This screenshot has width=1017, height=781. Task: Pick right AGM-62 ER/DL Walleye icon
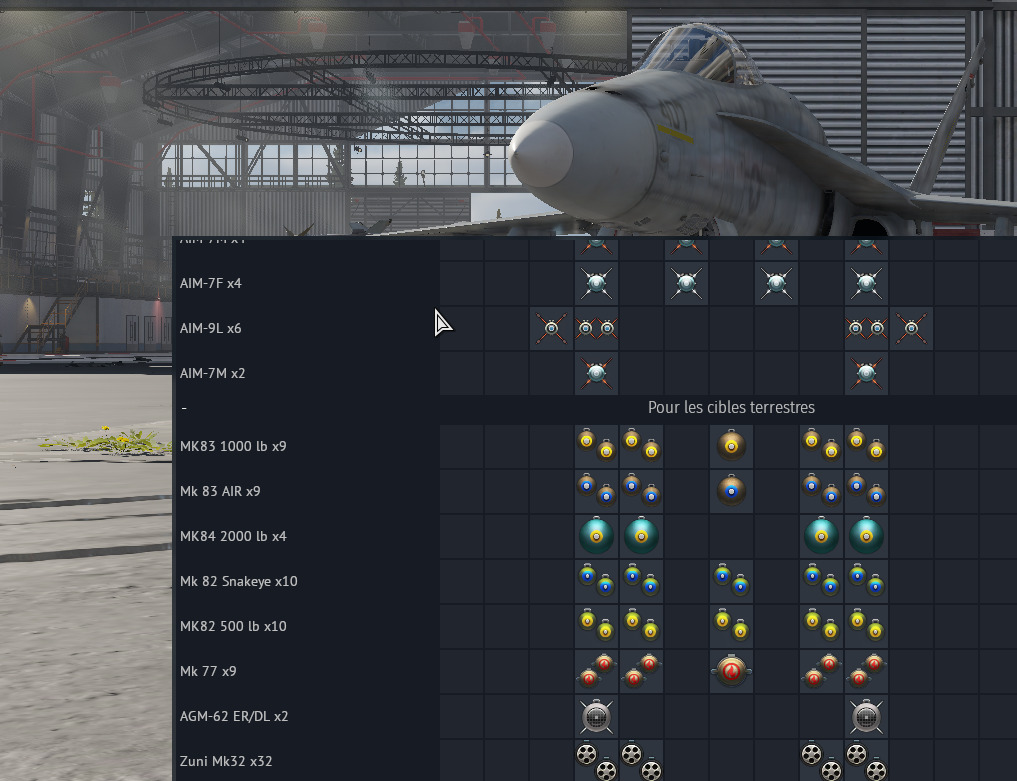pos(866,716)
